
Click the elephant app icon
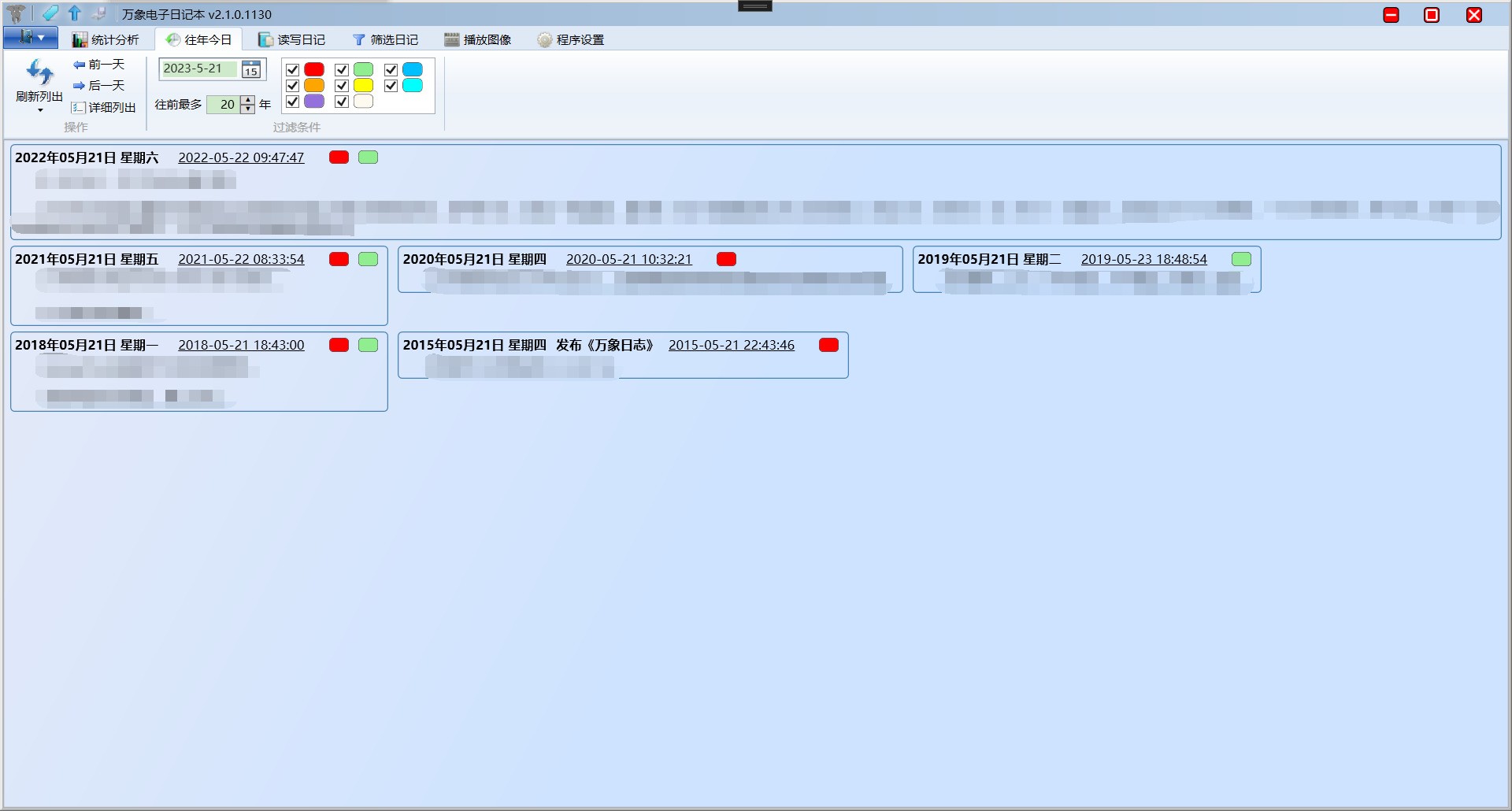coord(15,13)
